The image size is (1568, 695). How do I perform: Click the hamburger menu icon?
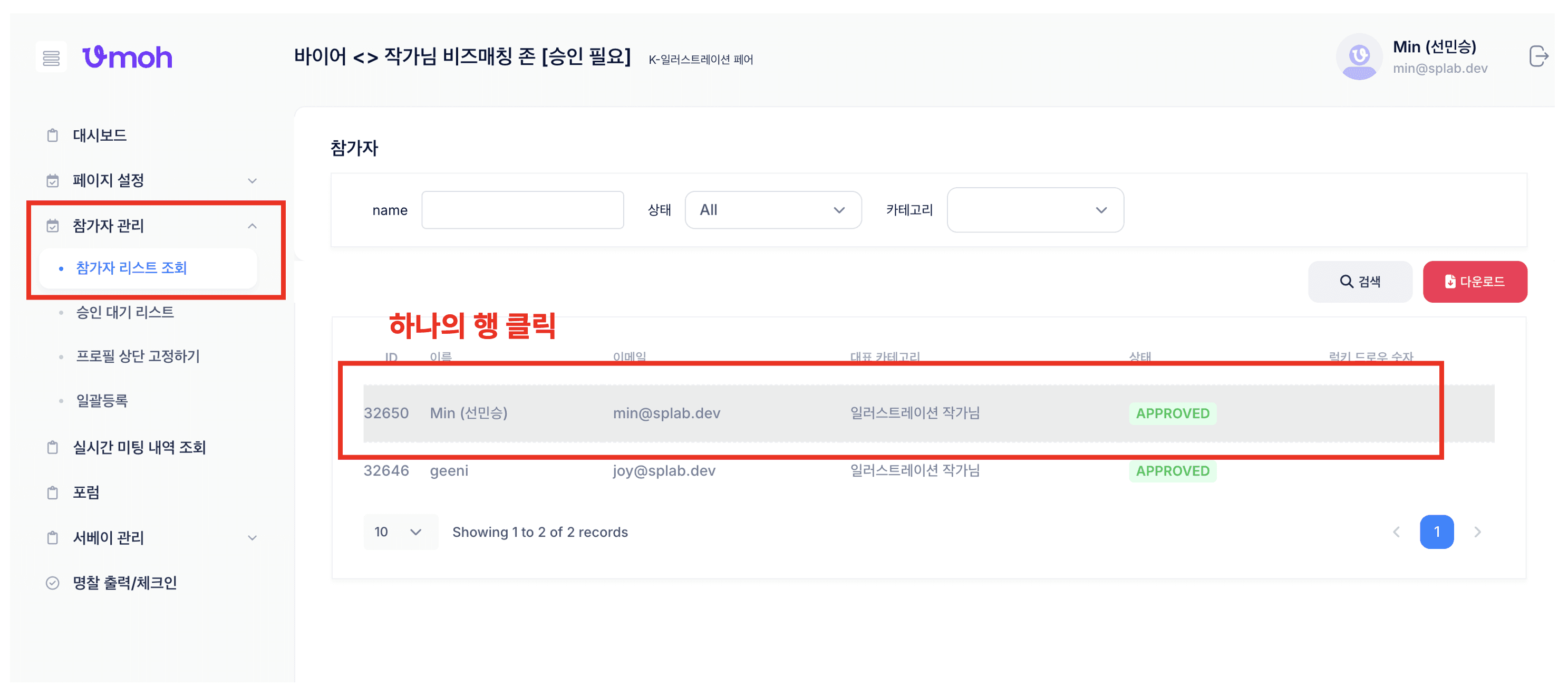pyautogui.click(x=51, y=58)
